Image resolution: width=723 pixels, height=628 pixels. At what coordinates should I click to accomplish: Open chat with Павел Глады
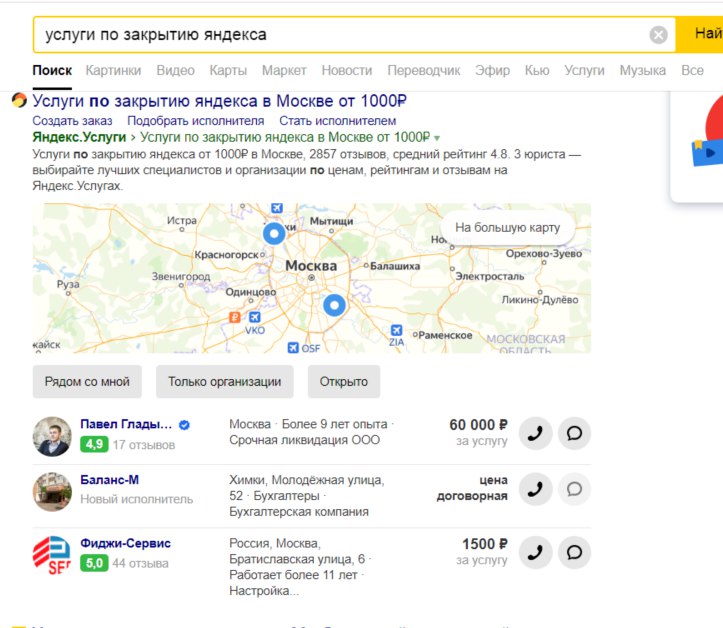(574, 433)
